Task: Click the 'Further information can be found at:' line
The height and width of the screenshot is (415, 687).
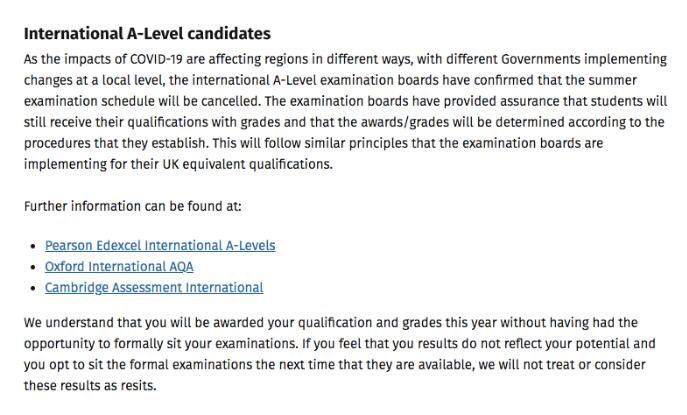Action: click(x=132, y=206)
